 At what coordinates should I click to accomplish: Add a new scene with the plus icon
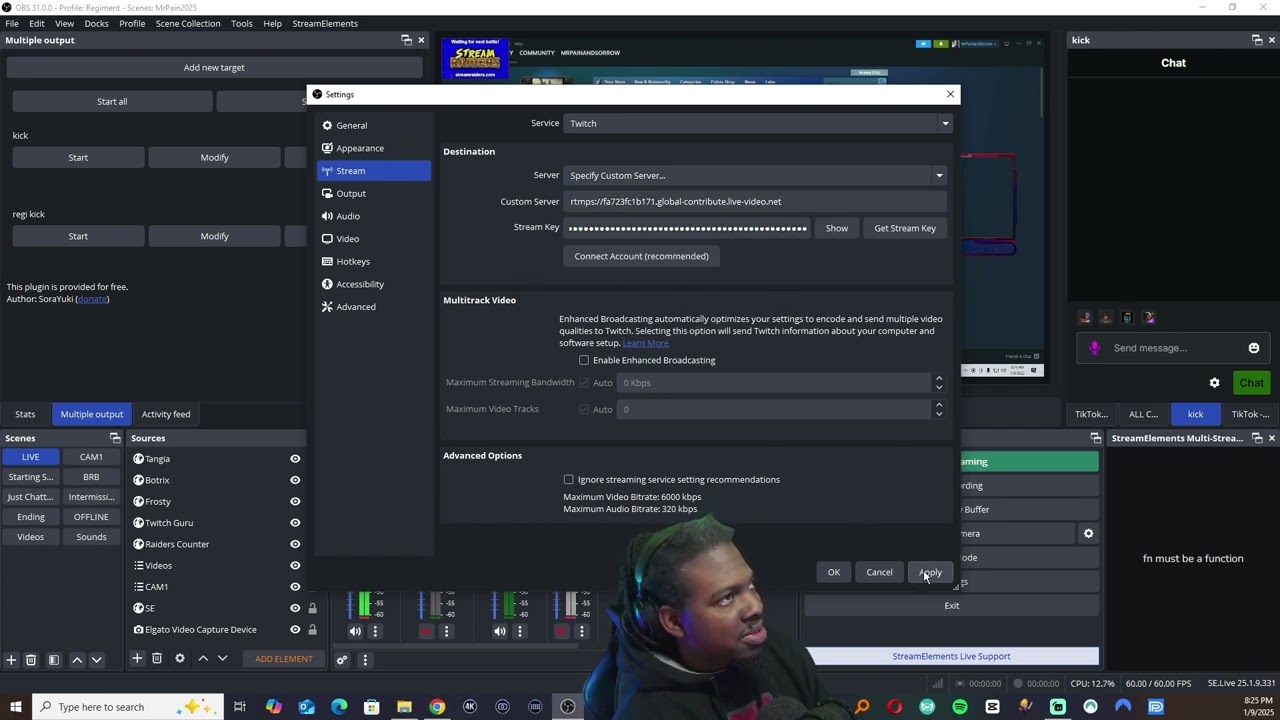[11, 660]
